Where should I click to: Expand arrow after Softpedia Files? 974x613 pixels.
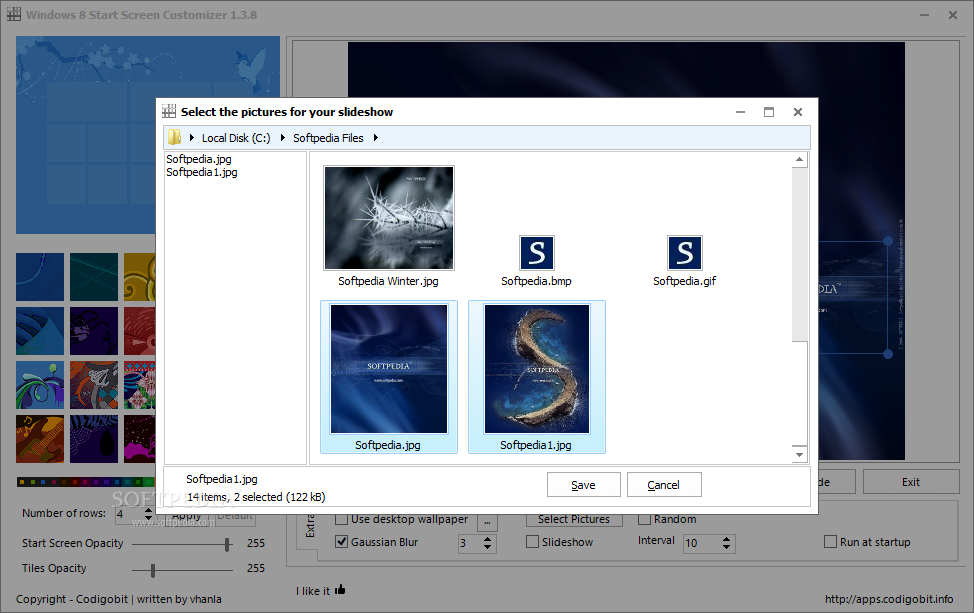pyautogui.click(x=376, y=137)
